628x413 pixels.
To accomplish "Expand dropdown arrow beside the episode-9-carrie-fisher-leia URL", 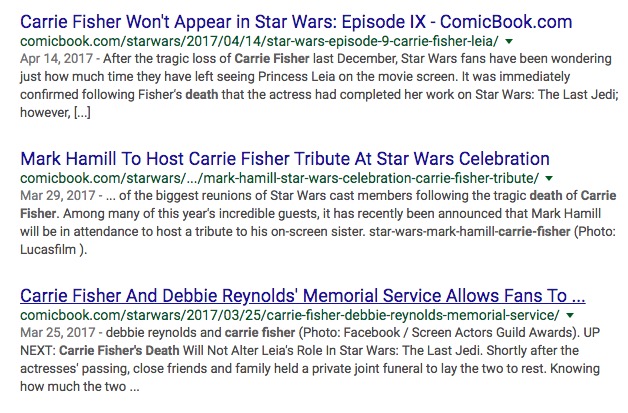I will [x=509, y=42].
